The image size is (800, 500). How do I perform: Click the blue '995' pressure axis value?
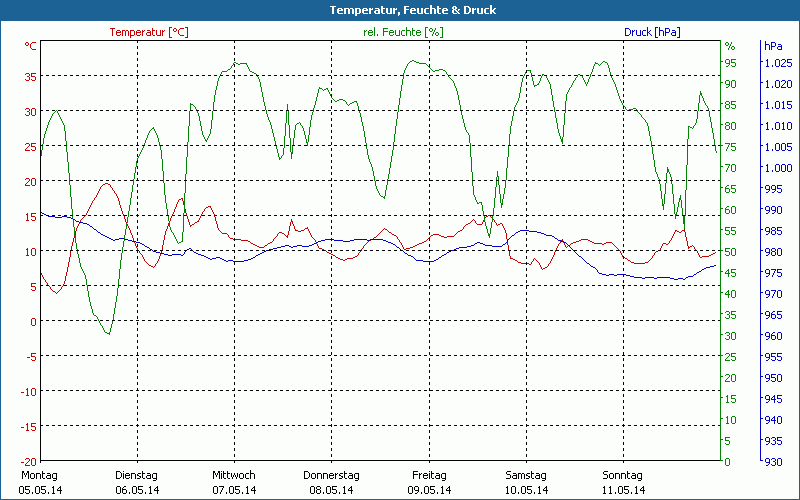773,189
